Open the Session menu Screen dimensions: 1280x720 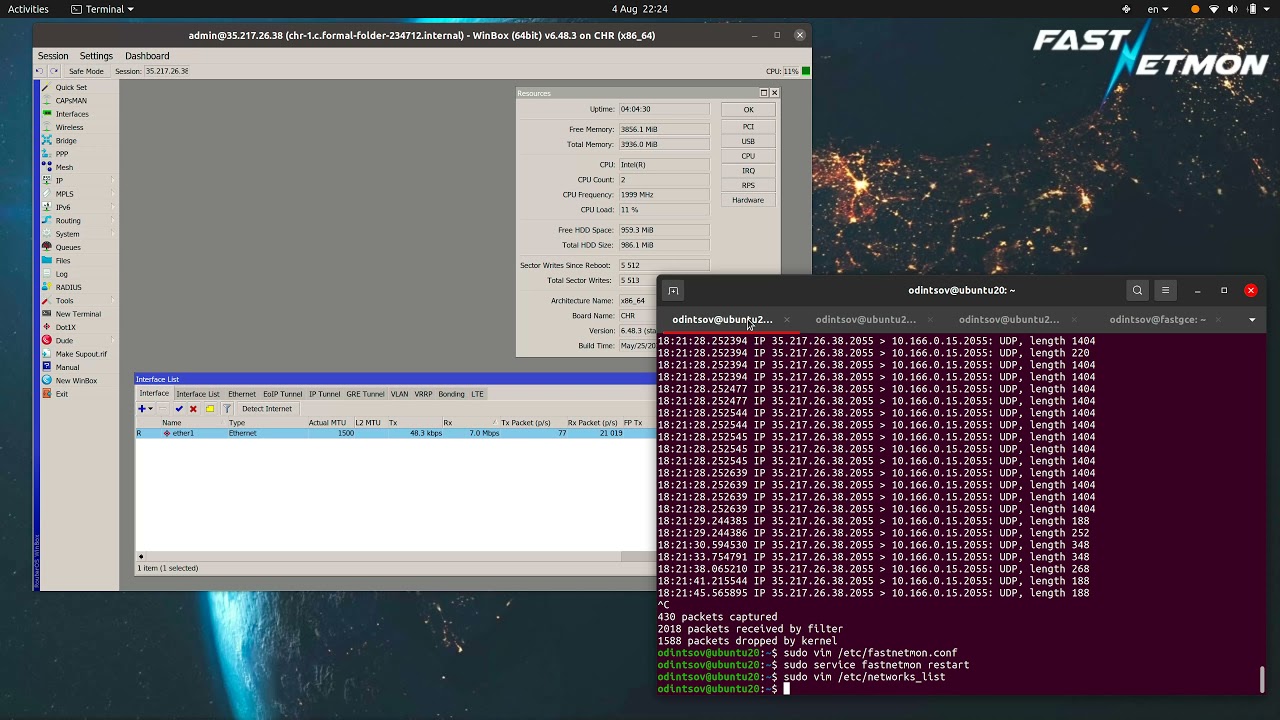pos(53,56)
